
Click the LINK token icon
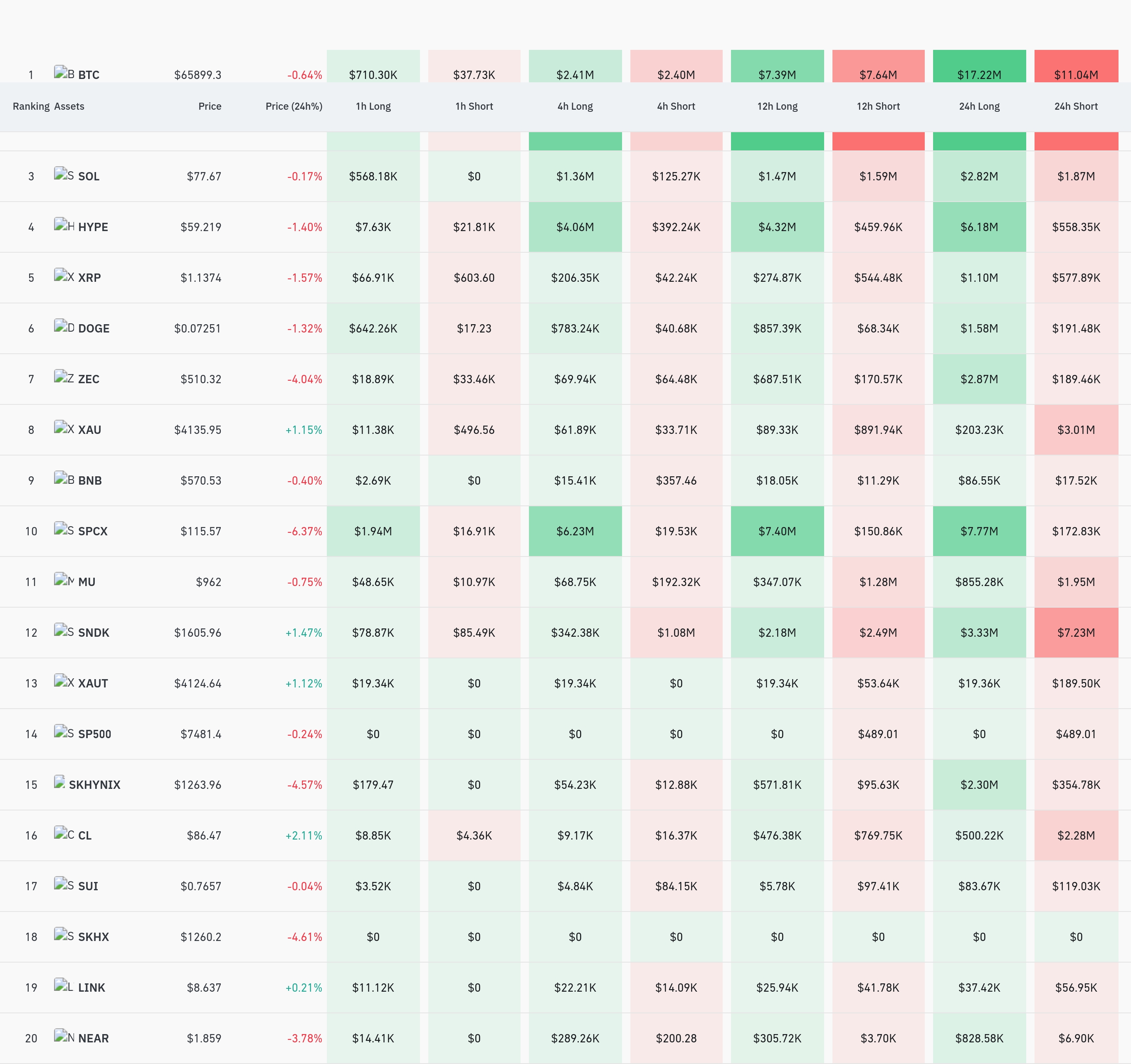point(64,985)
